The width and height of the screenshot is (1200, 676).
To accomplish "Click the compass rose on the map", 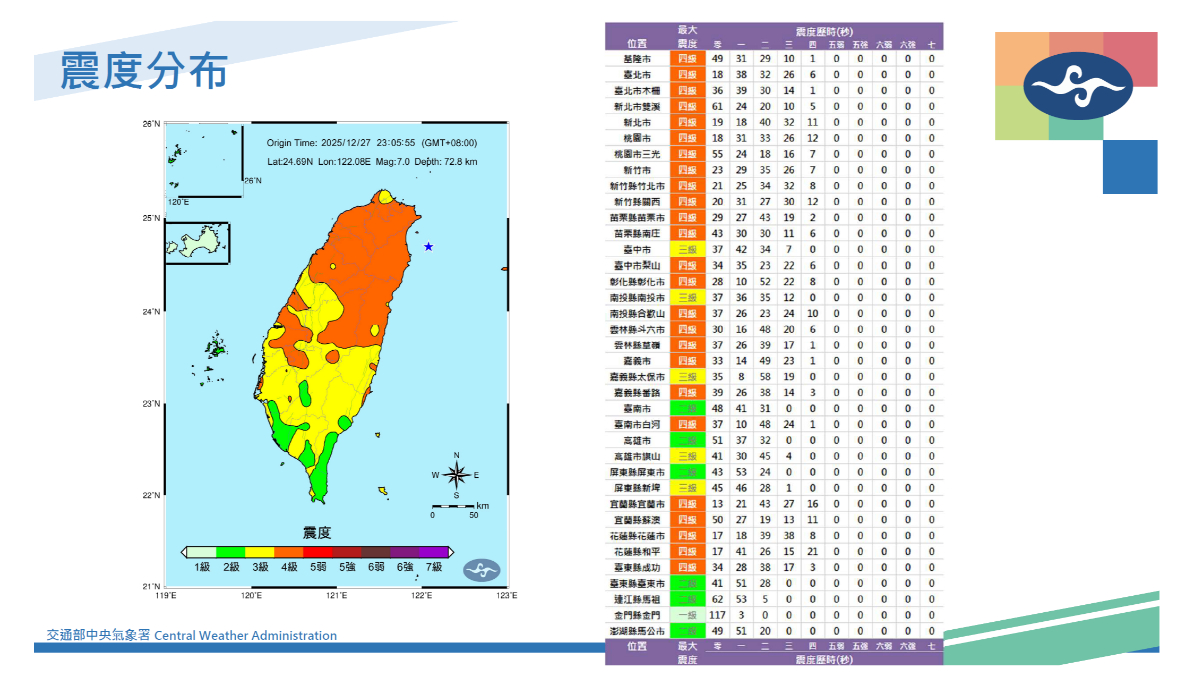I will 456,476.
